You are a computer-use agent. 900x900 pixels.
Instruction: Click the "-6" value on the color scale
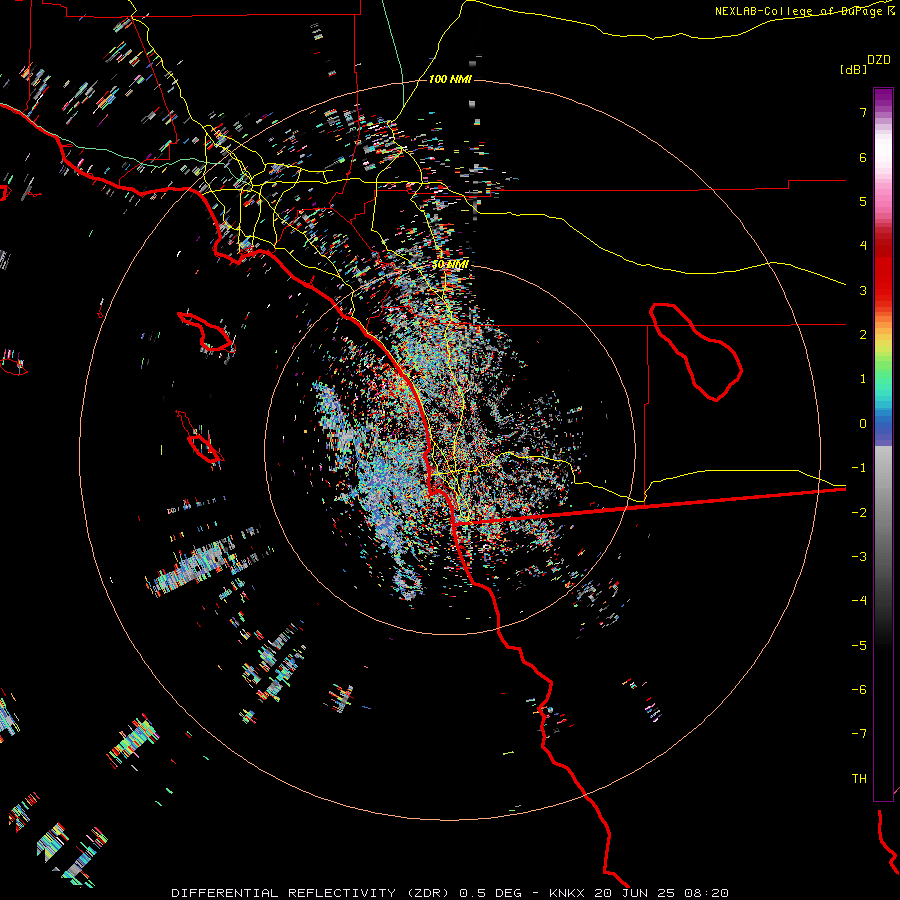(859, 690)
